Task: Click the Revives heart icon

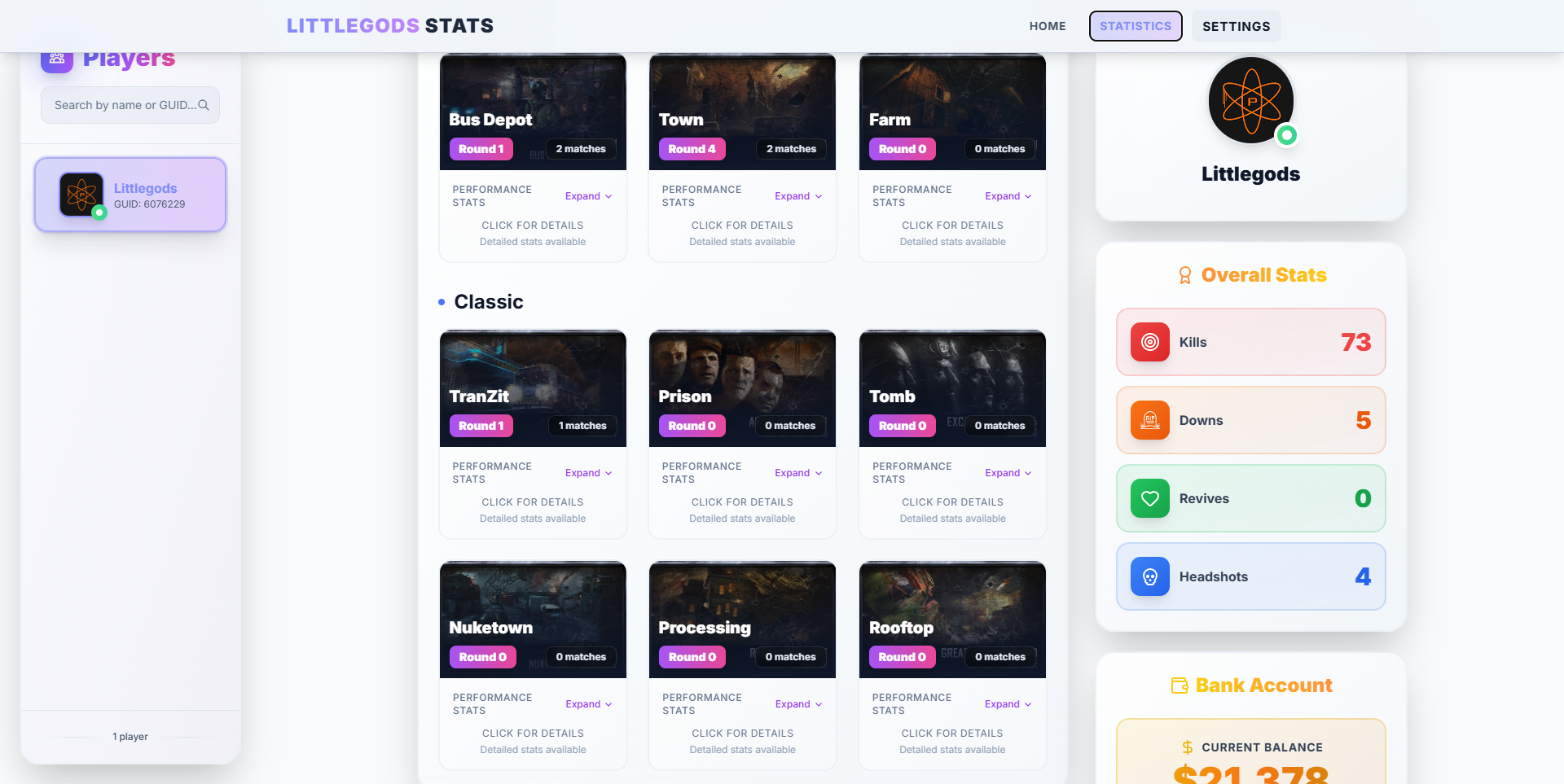Action: click(x=1149, y=498)
